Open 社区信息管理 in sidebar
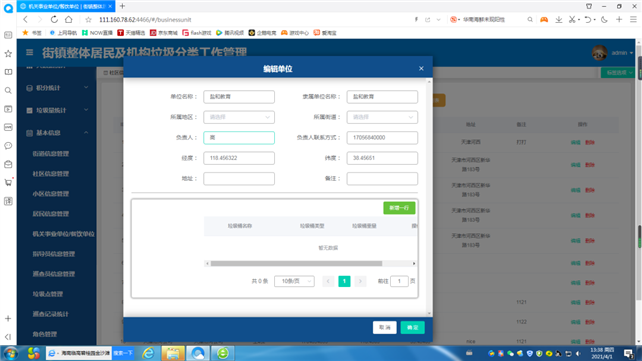The width and height of the screenshot is (642, 361). pyautogui.click(x=51, y=174)
